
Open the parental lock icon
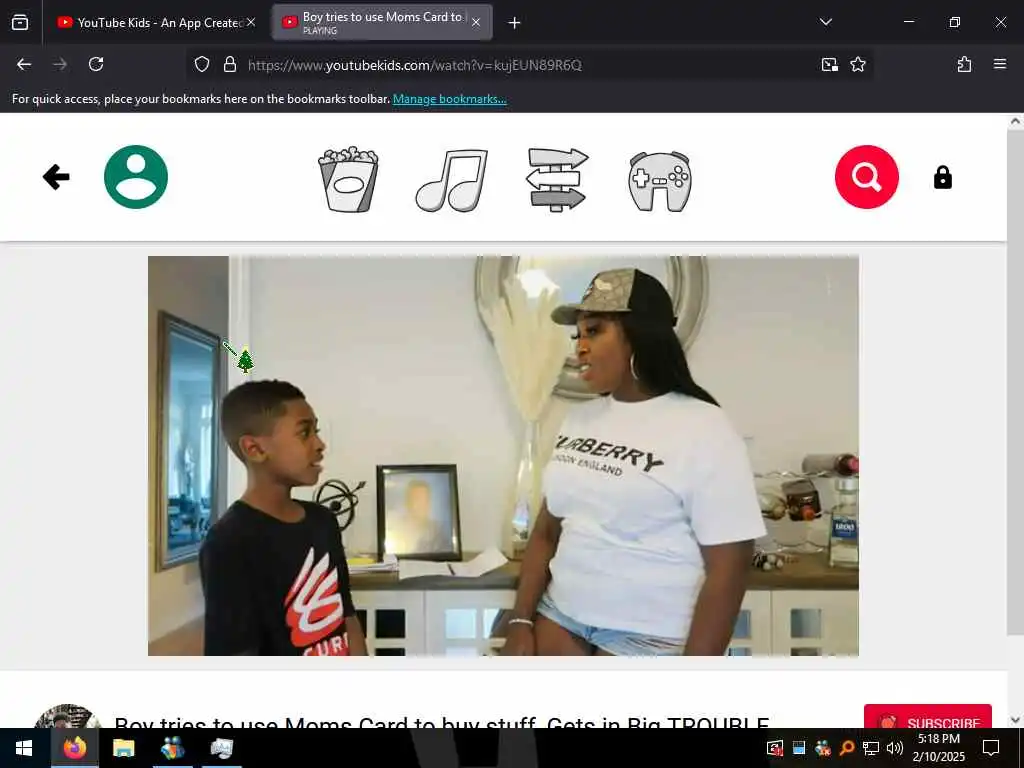pyautogui.click(x=942, y=177)
